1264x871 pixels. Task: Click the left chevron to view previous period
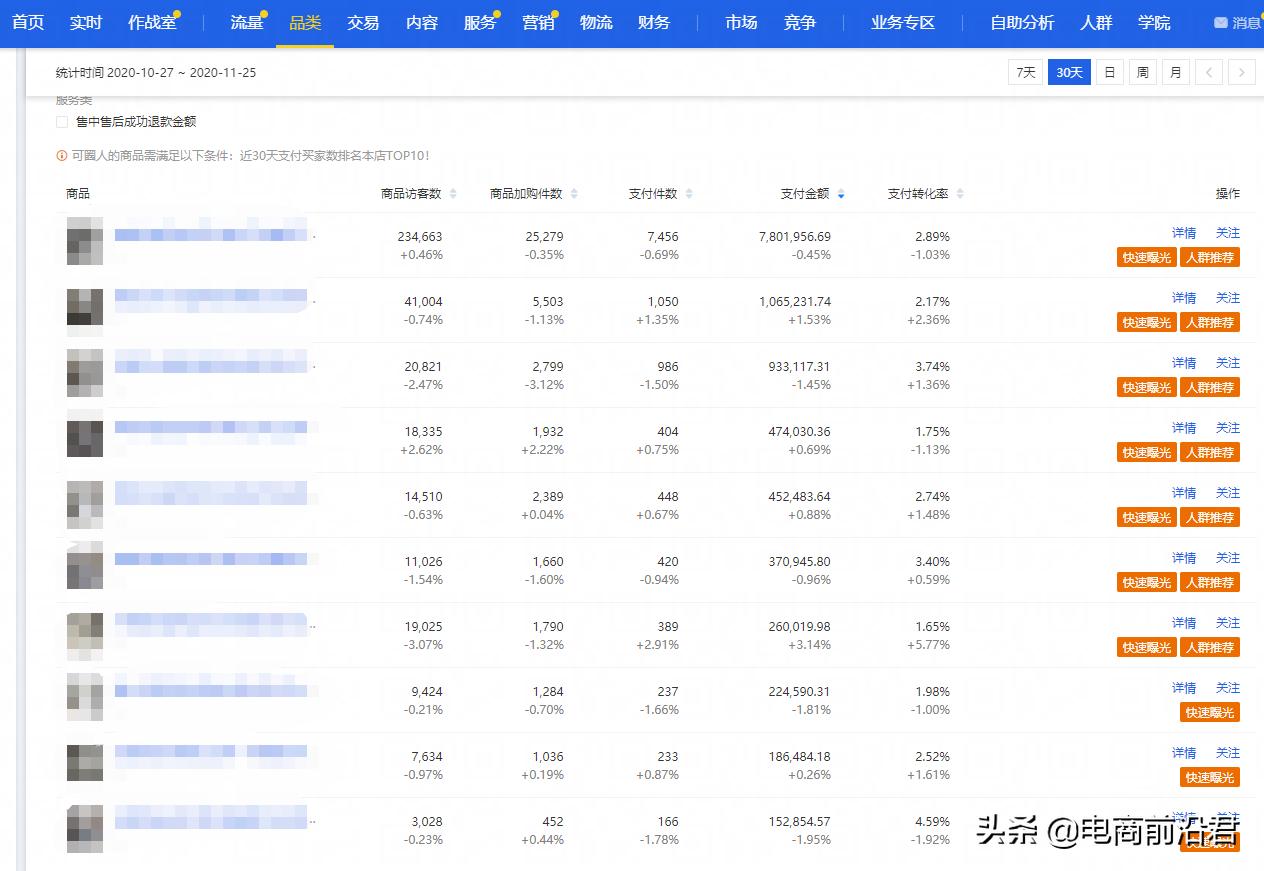(1209, 71)
